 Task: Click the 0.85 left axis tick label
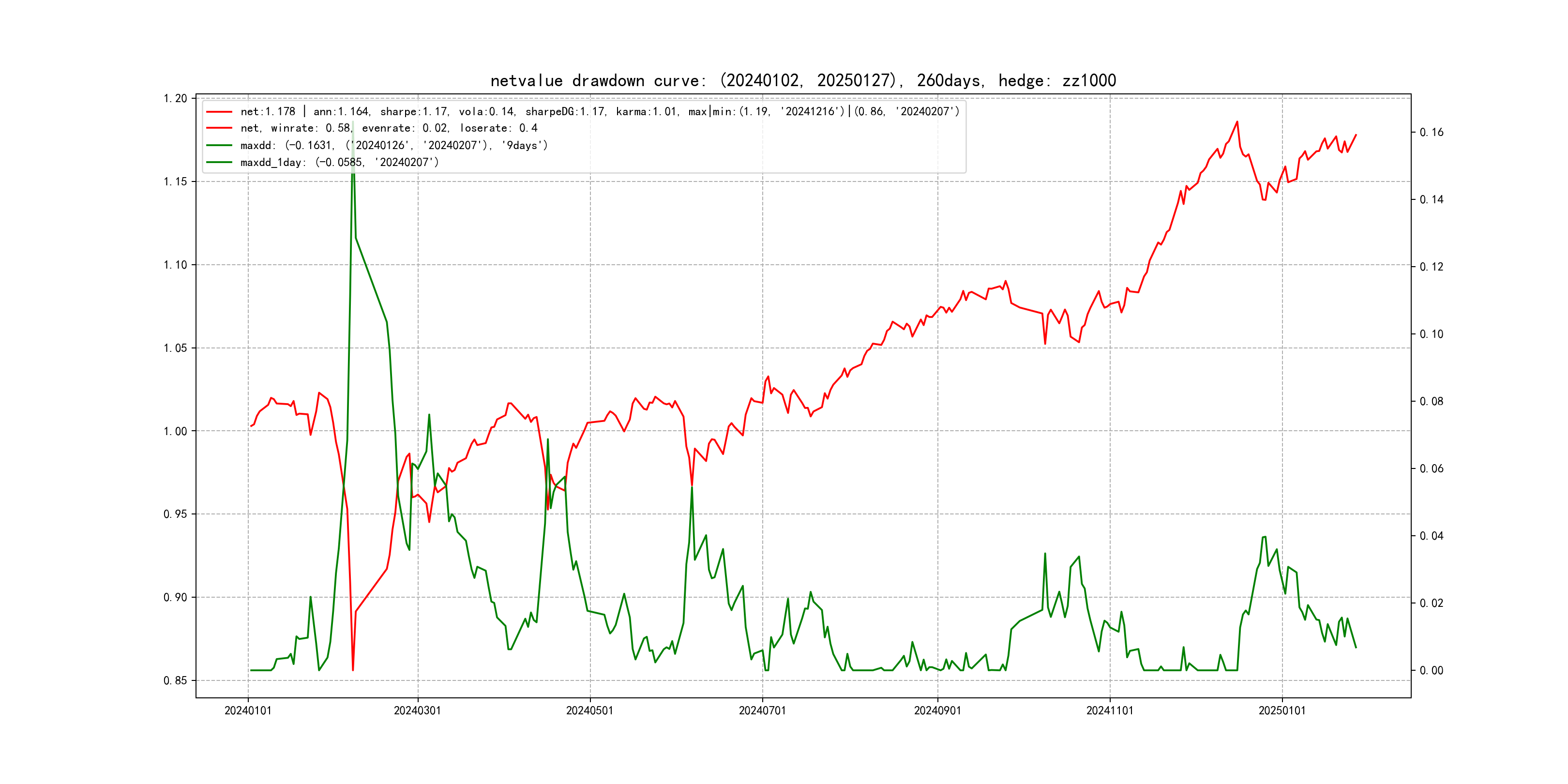click(175, 680)
